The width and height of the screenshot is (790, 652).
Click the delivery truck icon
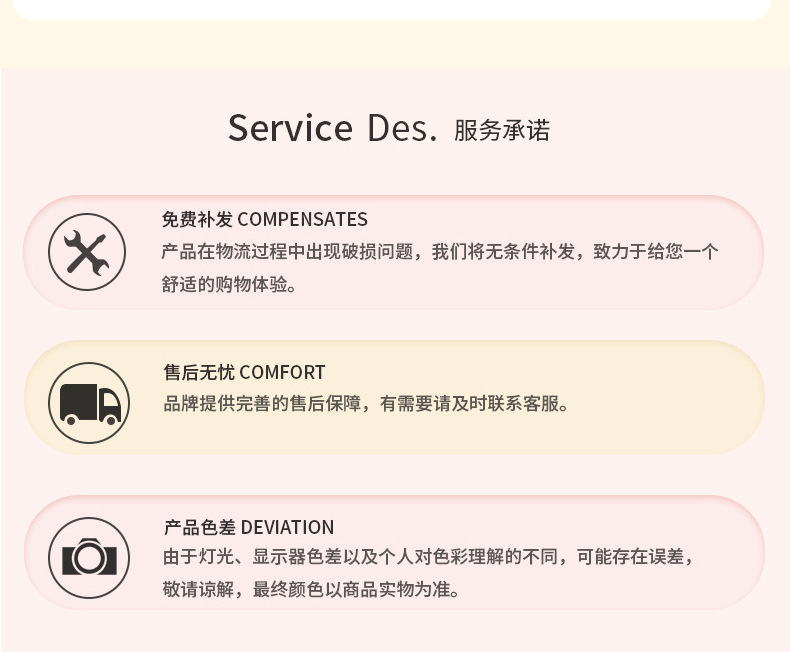click(x=89, y=404)
